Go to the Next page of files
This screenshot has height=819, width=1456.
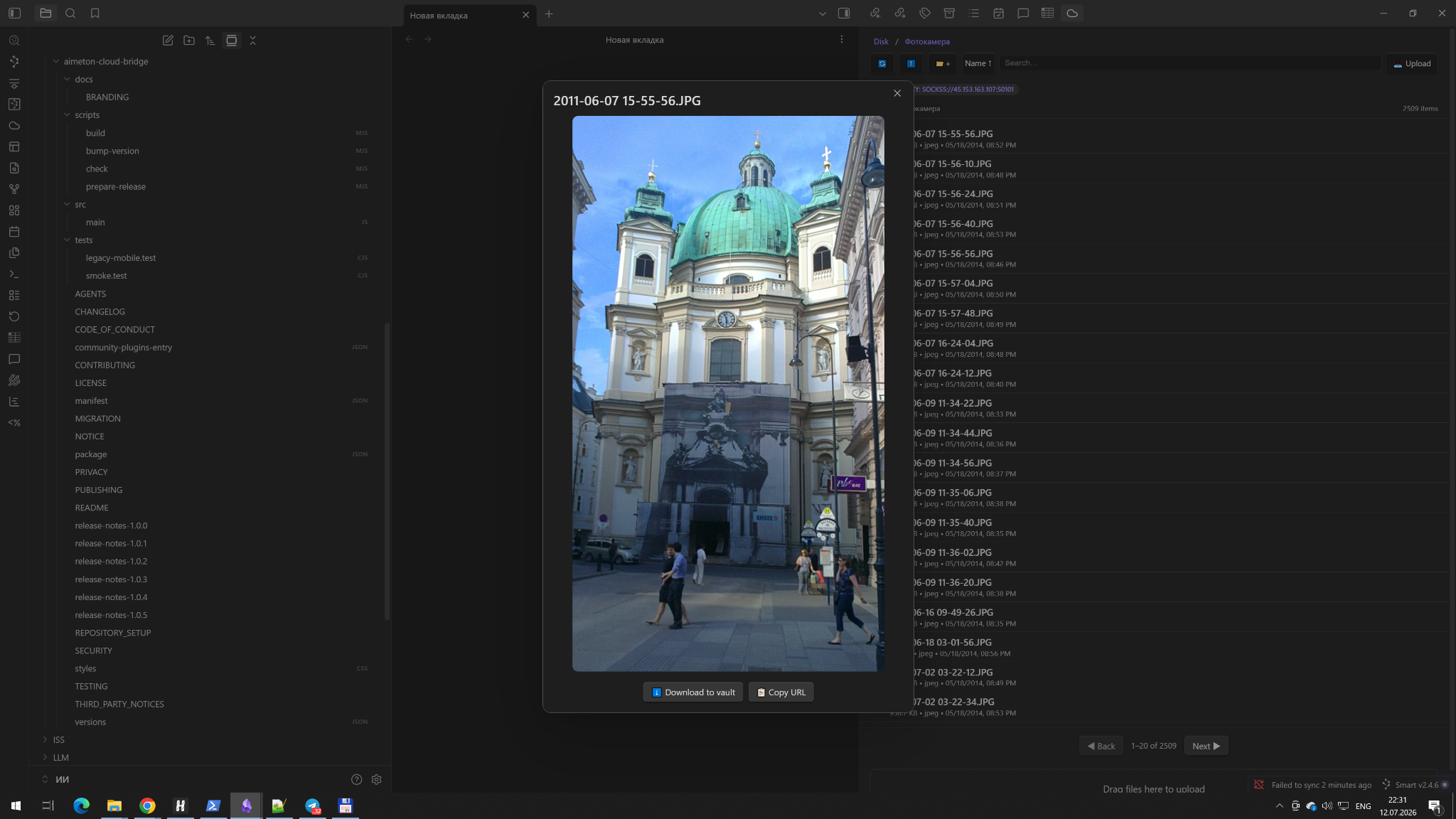(x=1206, y=746)
